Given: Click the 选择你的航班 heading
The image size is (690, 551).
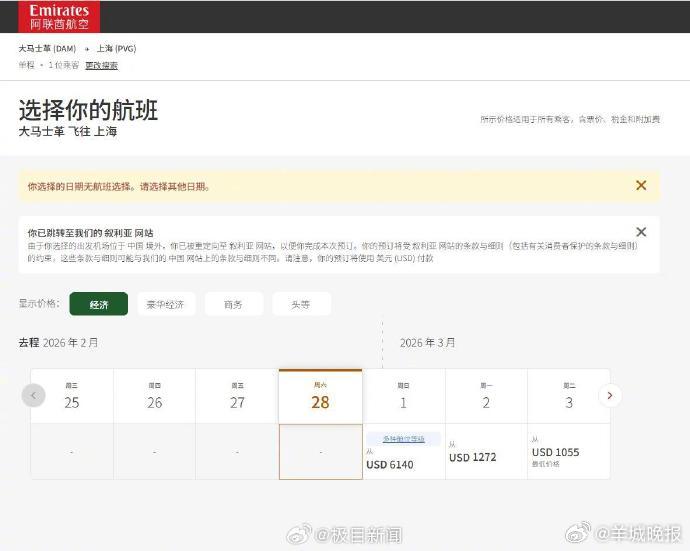Looking at the screenshot, I should click(88, 110).
